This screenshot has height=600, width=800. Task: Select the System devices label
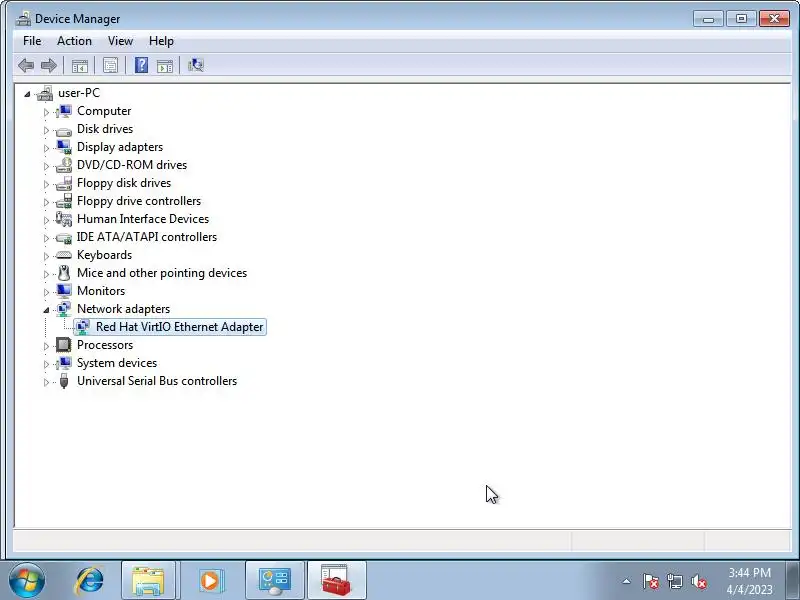tap(117, 363)
